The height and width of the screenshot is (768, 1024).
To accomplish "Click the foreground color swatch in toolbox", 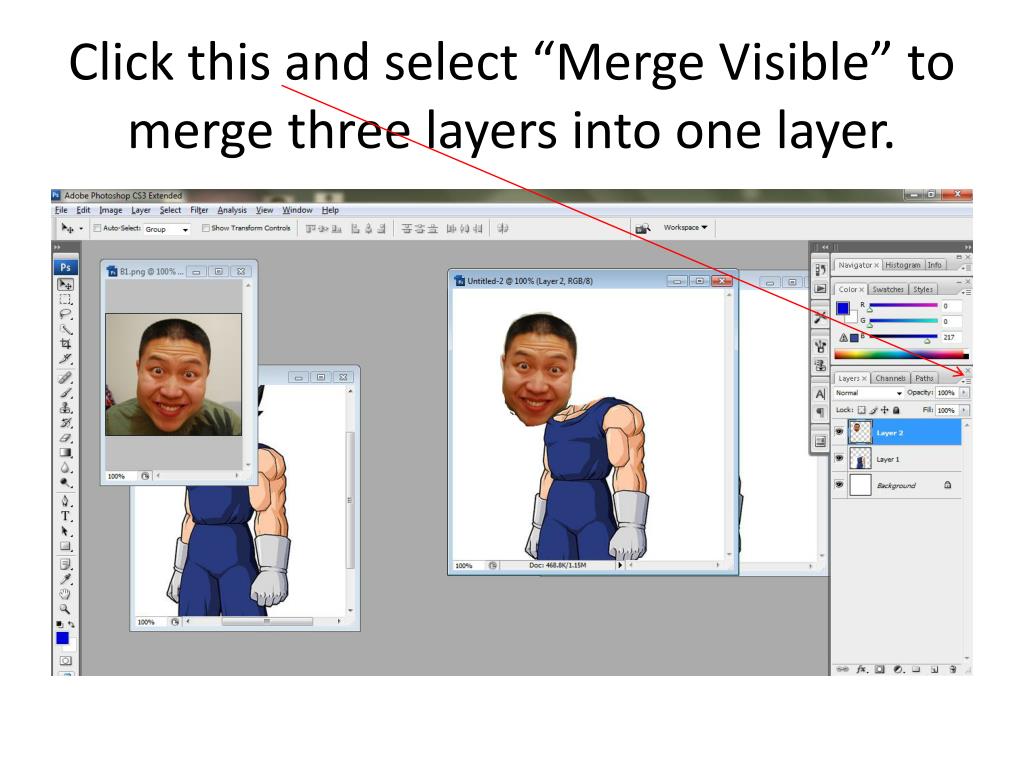I will [x=62, y=637].
